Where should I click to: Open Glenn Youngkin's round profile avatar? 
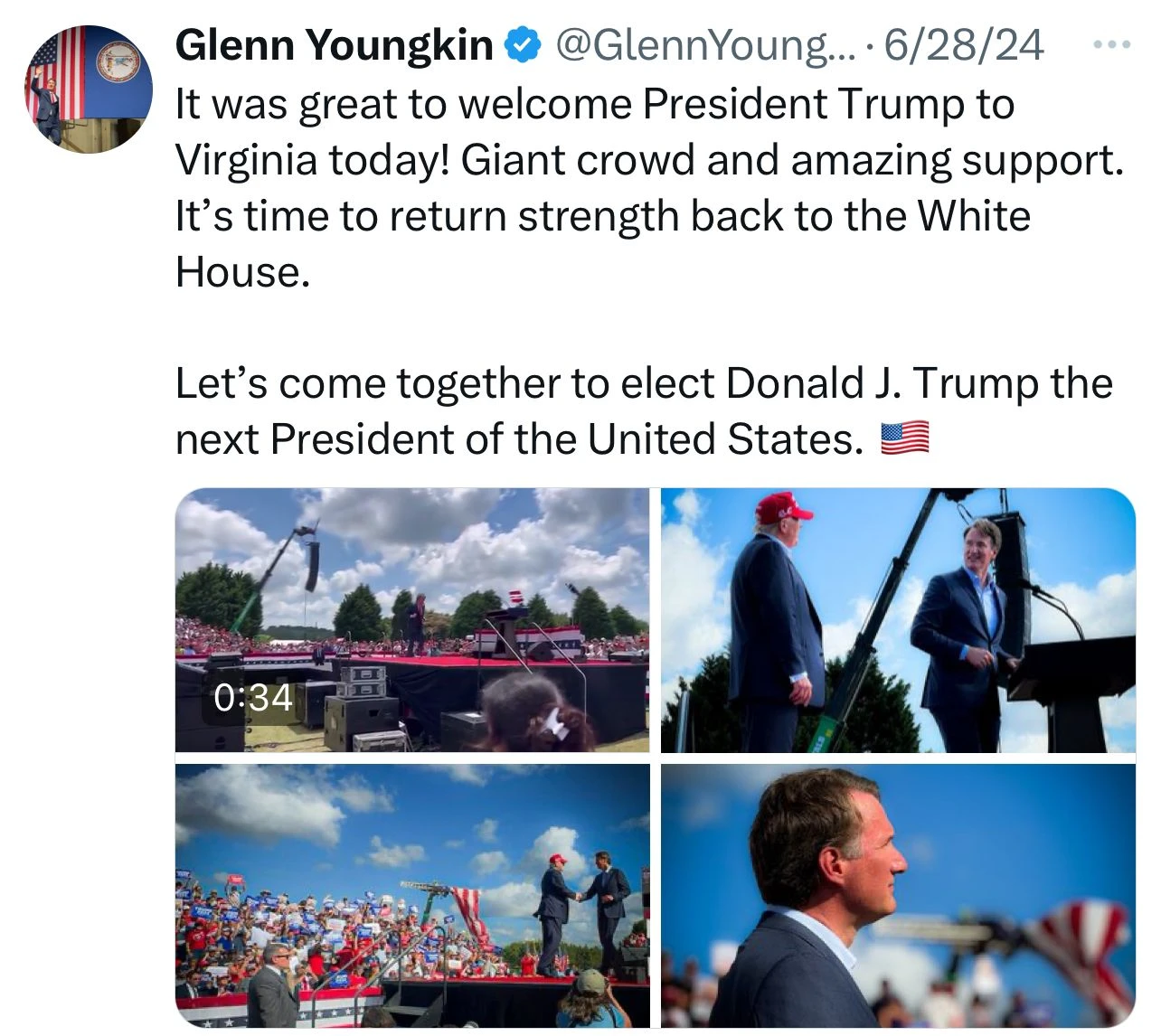tap(89, 89)
